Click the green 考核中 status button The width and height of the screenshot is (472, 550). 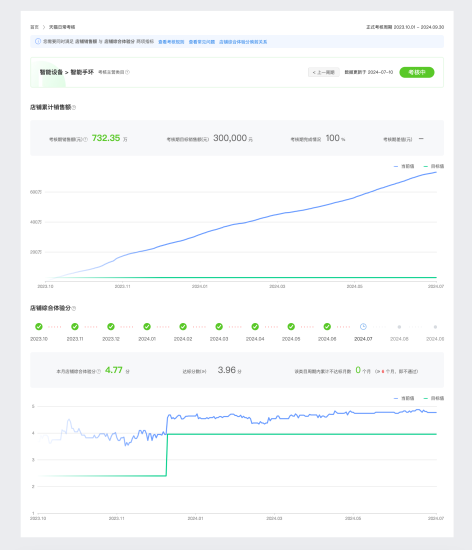click(x=417, y=72)
